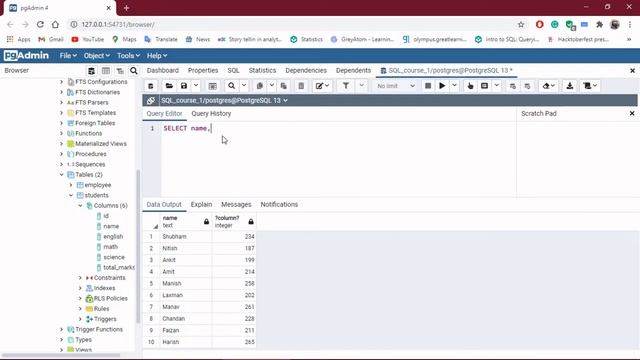Click the Paste rows toolbar icon

[284, 86]
